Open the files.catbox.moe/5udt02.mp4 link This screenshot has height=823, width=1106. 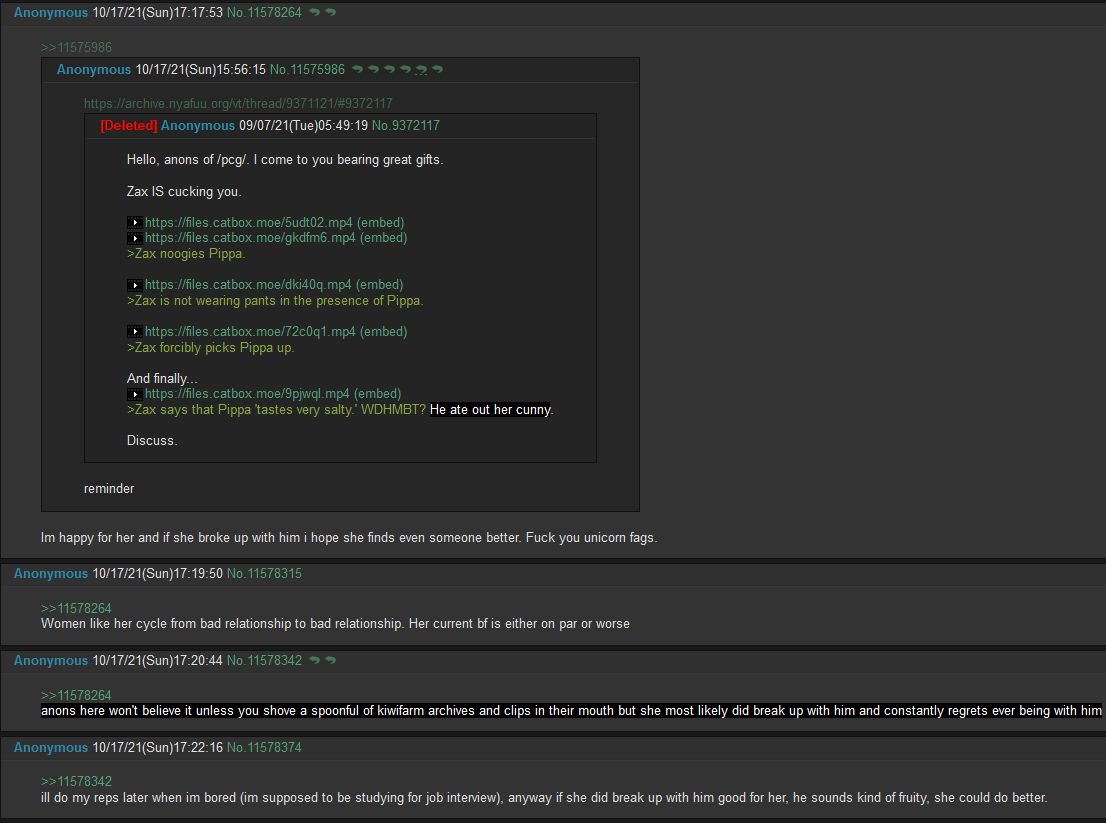point(248,222)
